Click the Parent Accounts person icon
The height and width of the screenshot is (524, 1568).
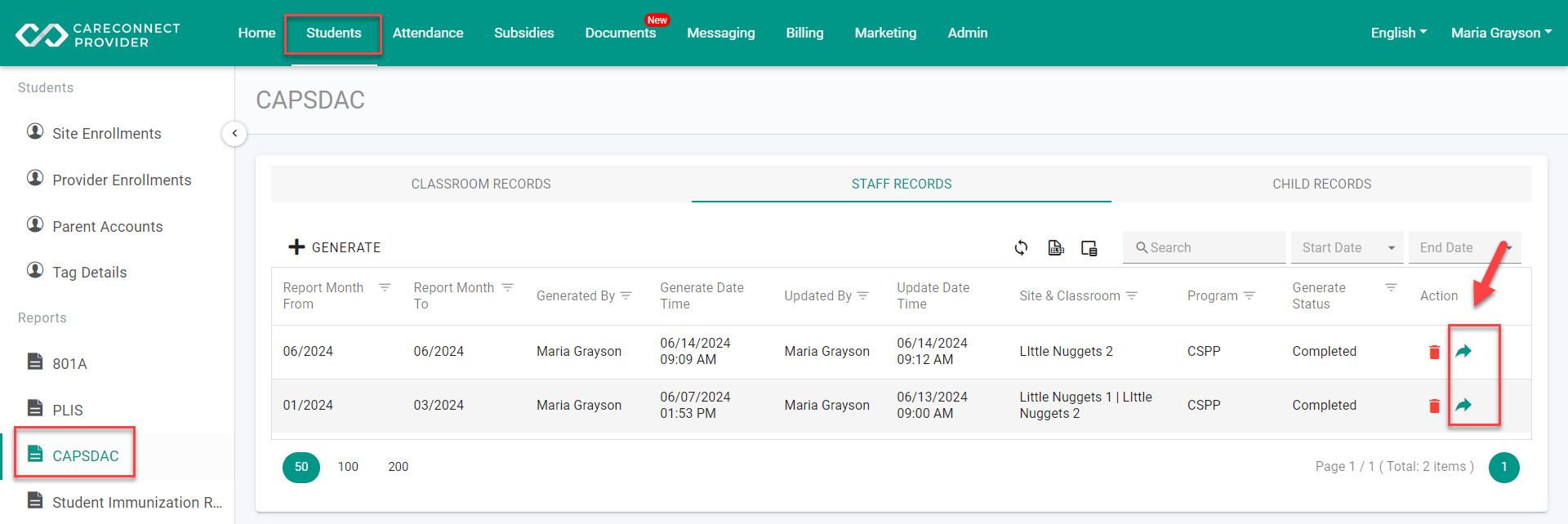(x=35, y=224)
